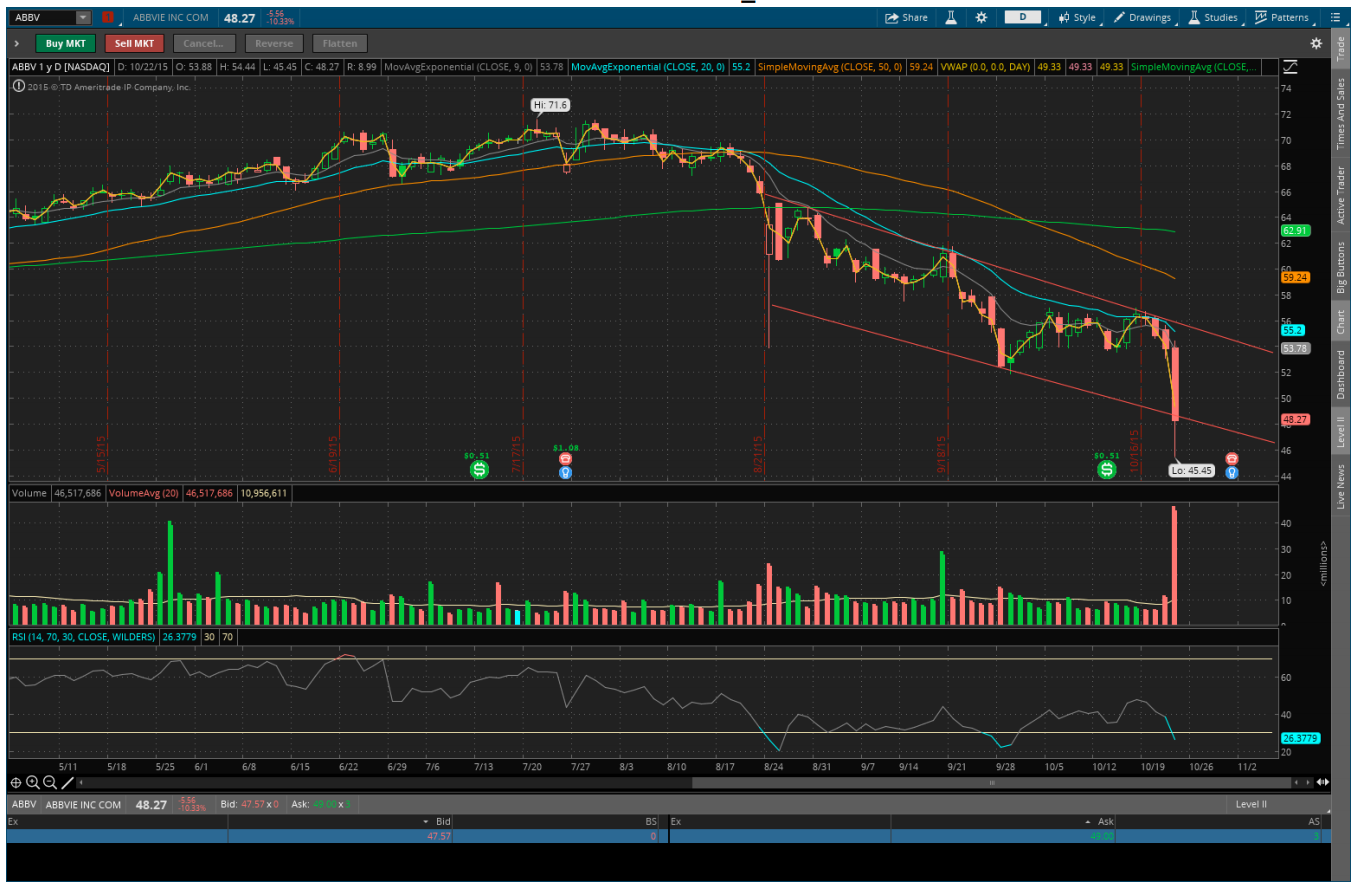Click the 55.2 cyan price tag
This screenshot has height=883, width=1355.
tap(1292, 330)
